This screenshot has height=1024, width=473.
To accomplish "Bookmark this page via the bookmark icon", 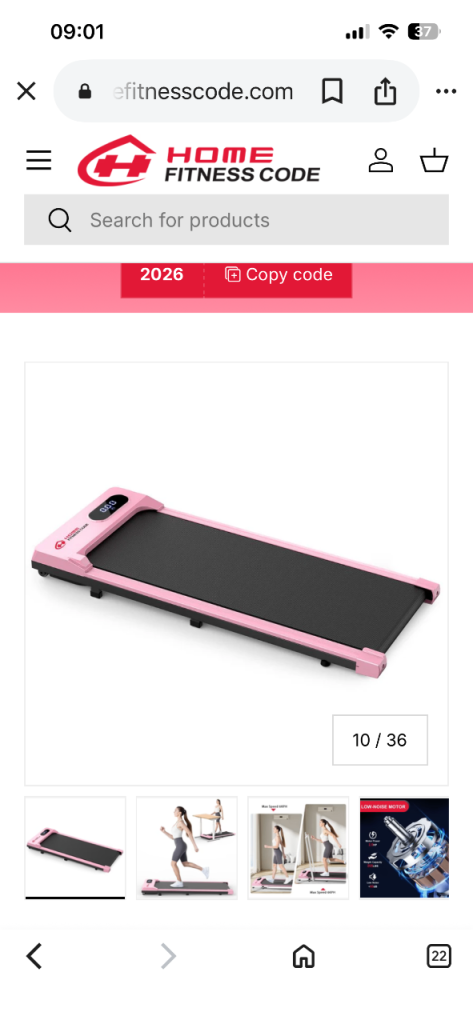I will (x=332, y=91).
